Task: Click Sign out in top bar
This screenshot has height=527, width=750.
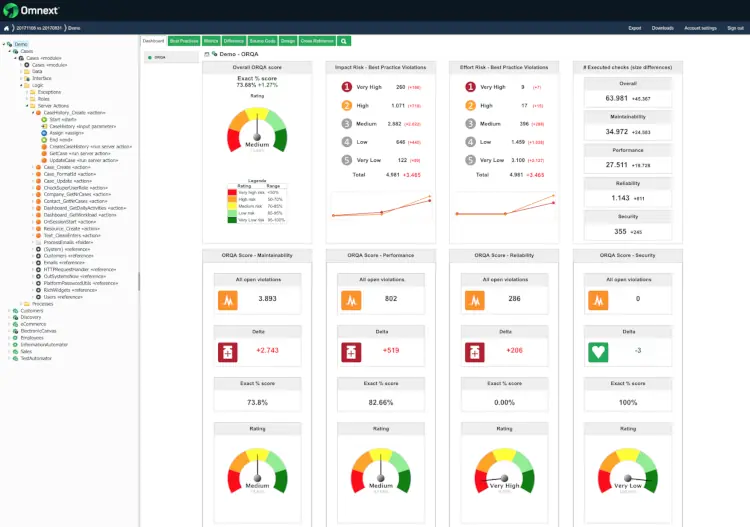Action: tap(735, 29)
